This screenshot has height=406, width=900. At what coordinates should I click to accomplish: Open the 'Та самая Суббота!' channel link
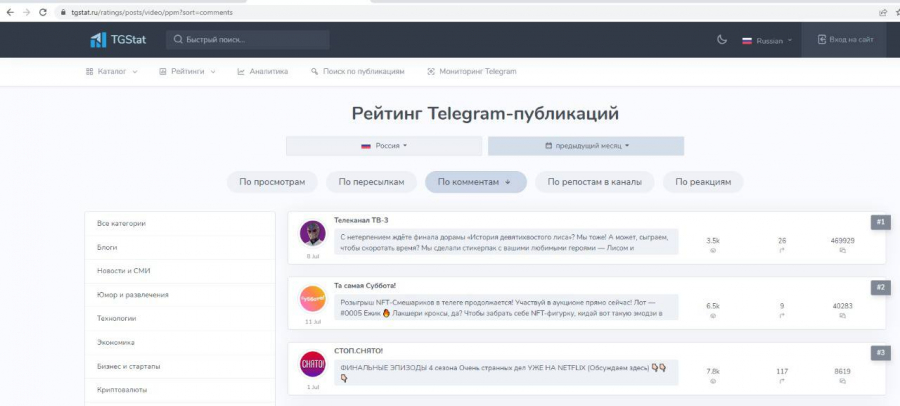(365, 285)
